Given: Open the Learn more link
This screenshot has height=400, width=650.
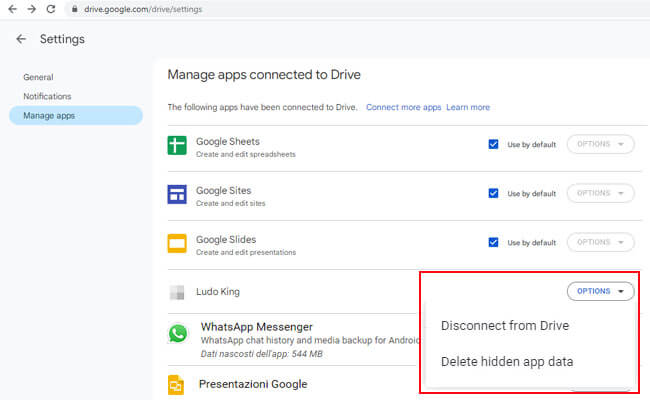Looking at the screenshot, I should click(468, 107).
